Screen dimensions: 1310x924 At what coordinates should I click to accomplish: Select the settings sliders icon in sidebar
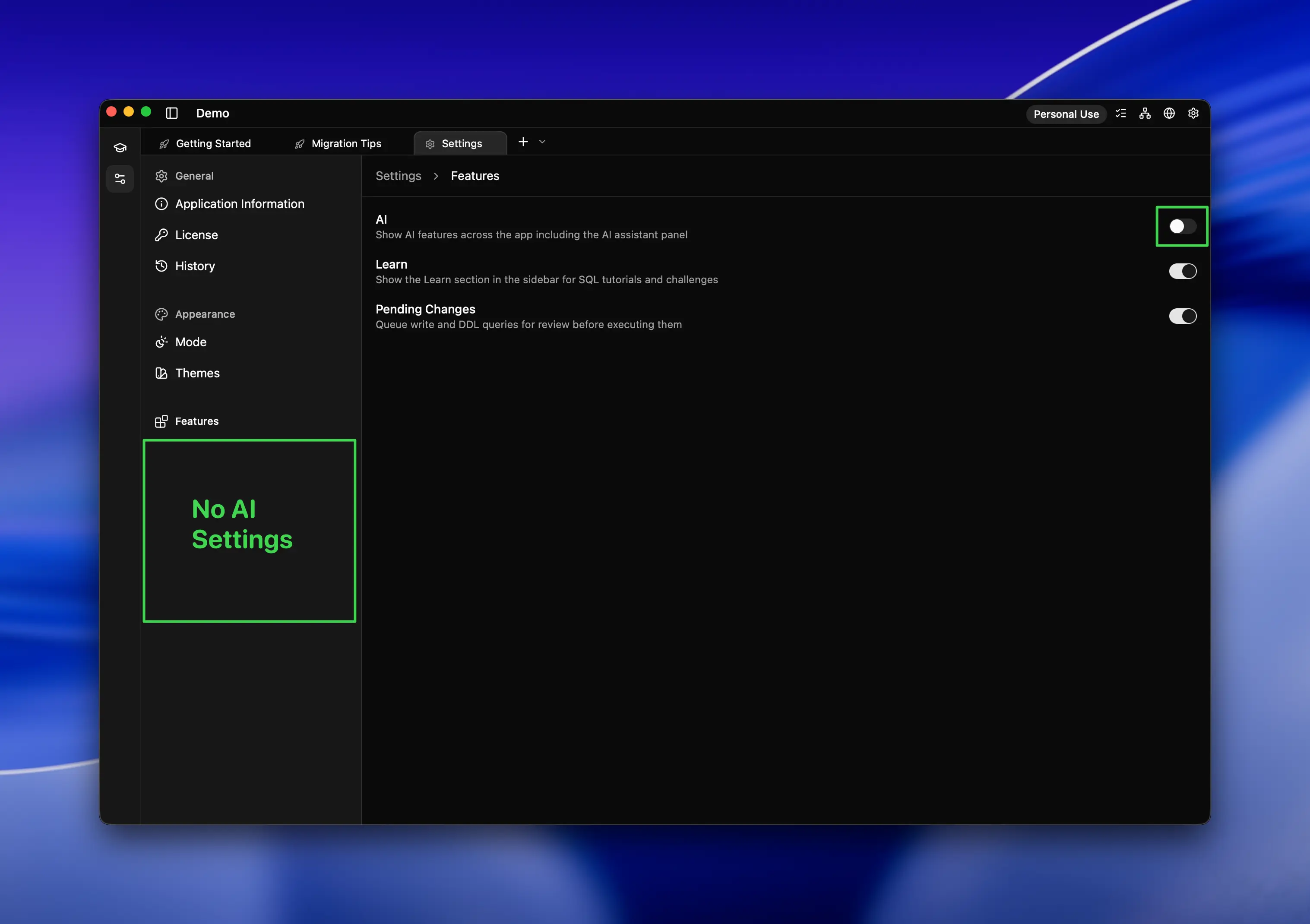(x=120, y=178)
